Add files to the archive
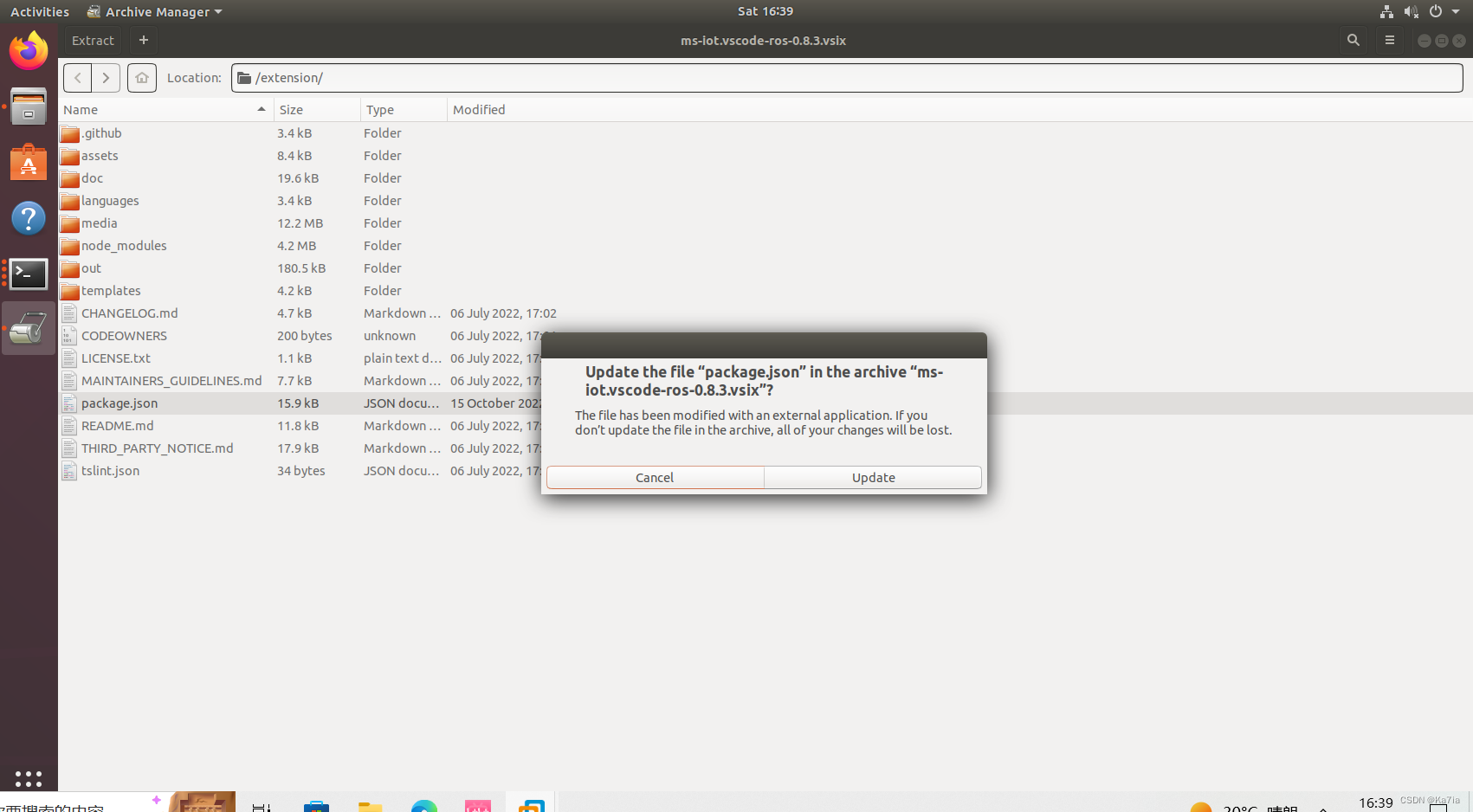 pyautogui.click(x=144, y=40)
